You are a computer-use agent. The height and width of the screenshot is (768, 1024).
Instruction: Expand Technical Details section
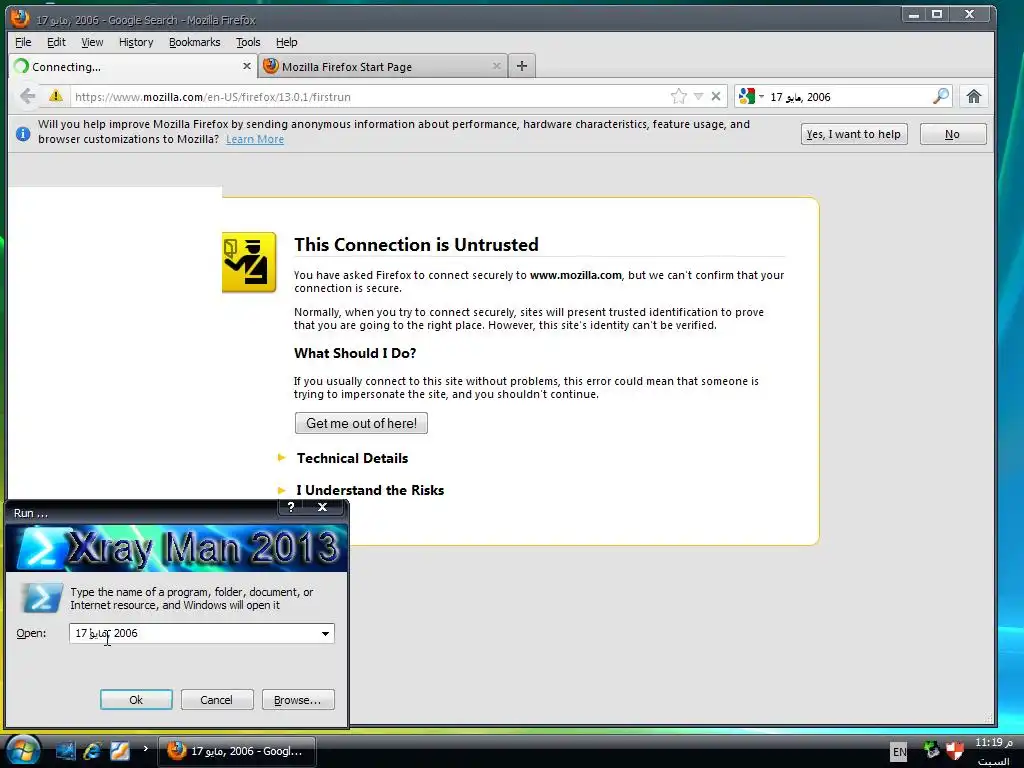point(352,458)
